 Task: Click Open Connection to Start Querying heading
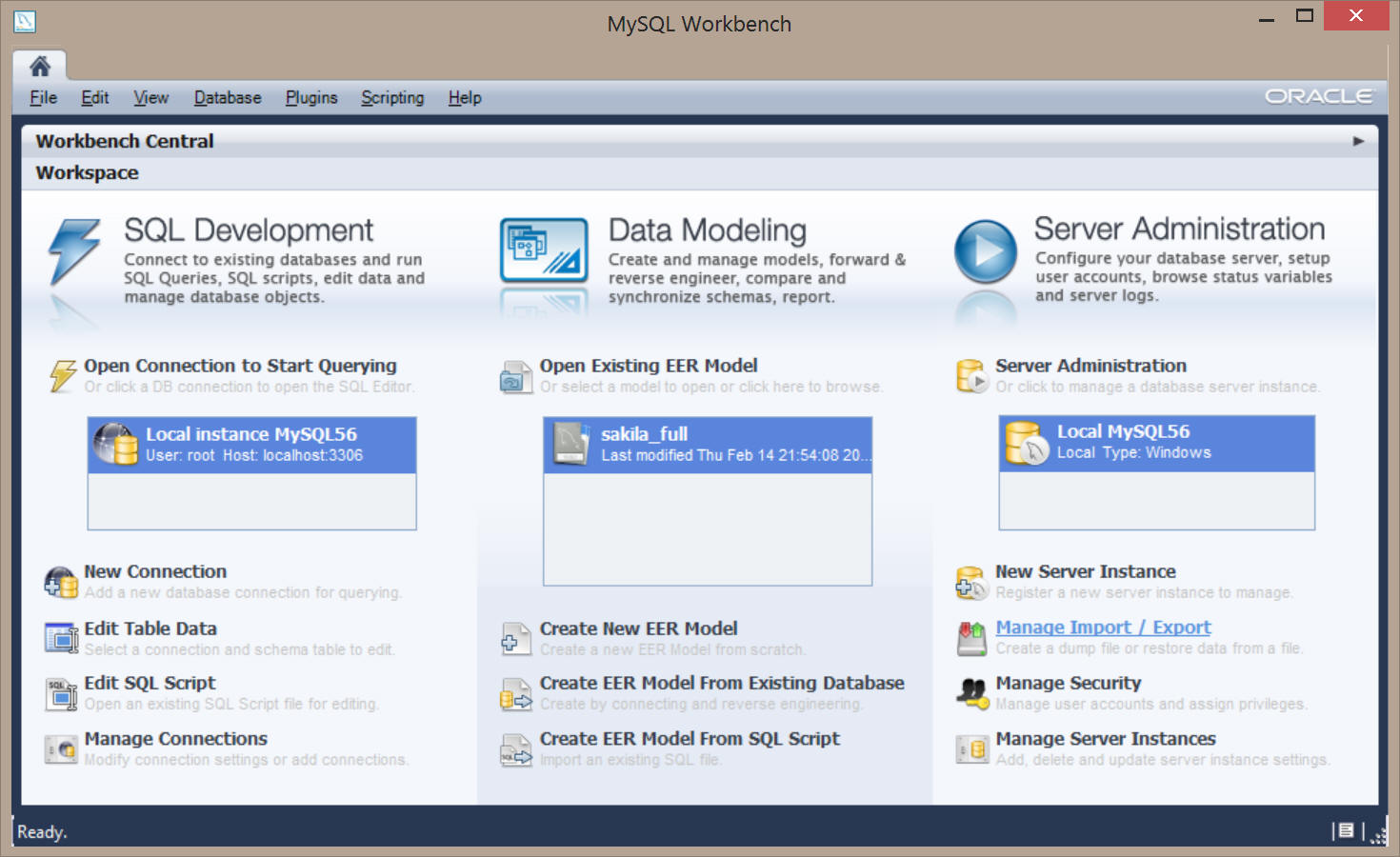coord(240,366)
